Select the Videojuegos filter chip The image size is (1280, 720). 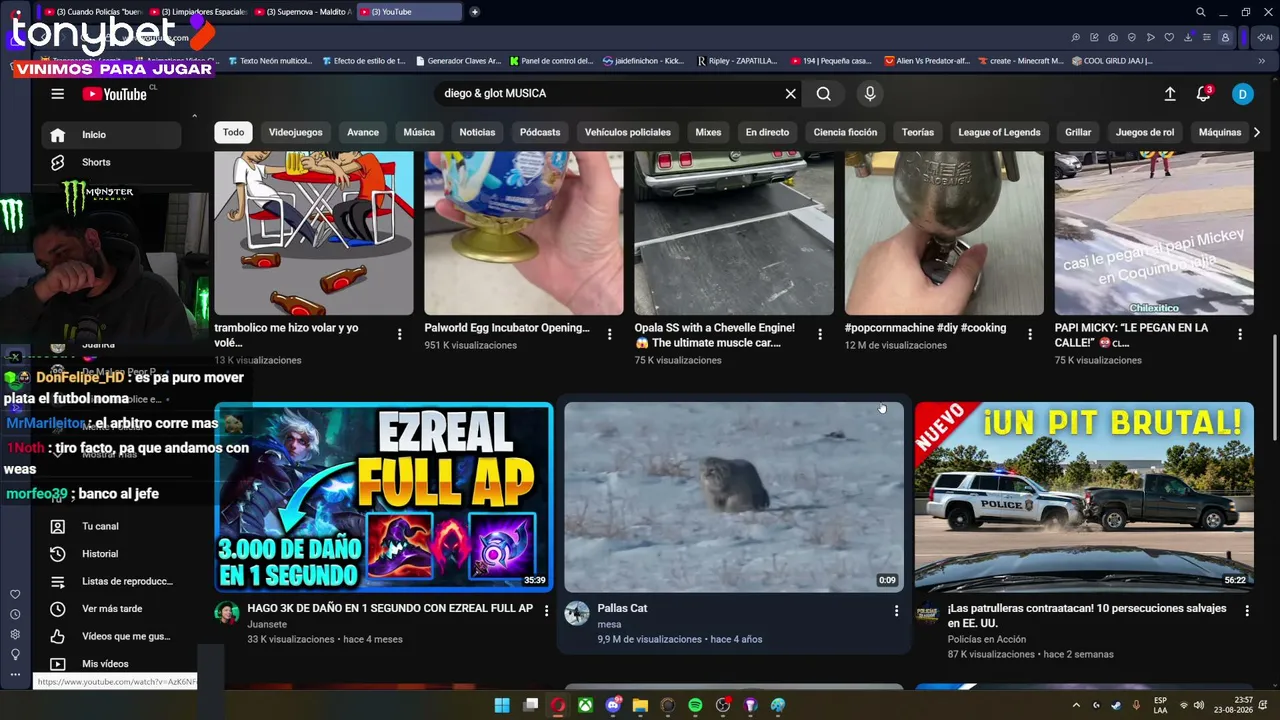pos(296,132)
